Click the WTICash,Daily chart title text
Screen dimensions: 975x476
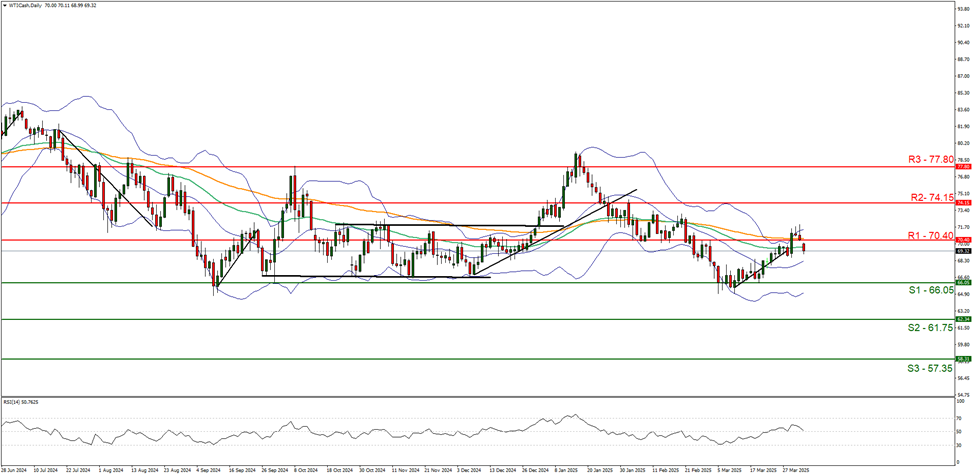[x=30, y=5]
